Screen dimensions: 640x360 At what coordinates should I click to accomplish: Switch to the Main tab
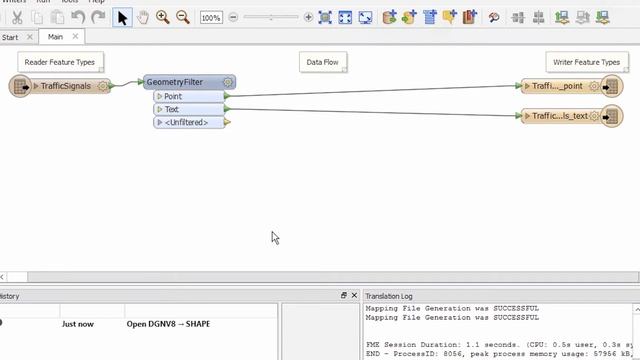tap(55, 37)
